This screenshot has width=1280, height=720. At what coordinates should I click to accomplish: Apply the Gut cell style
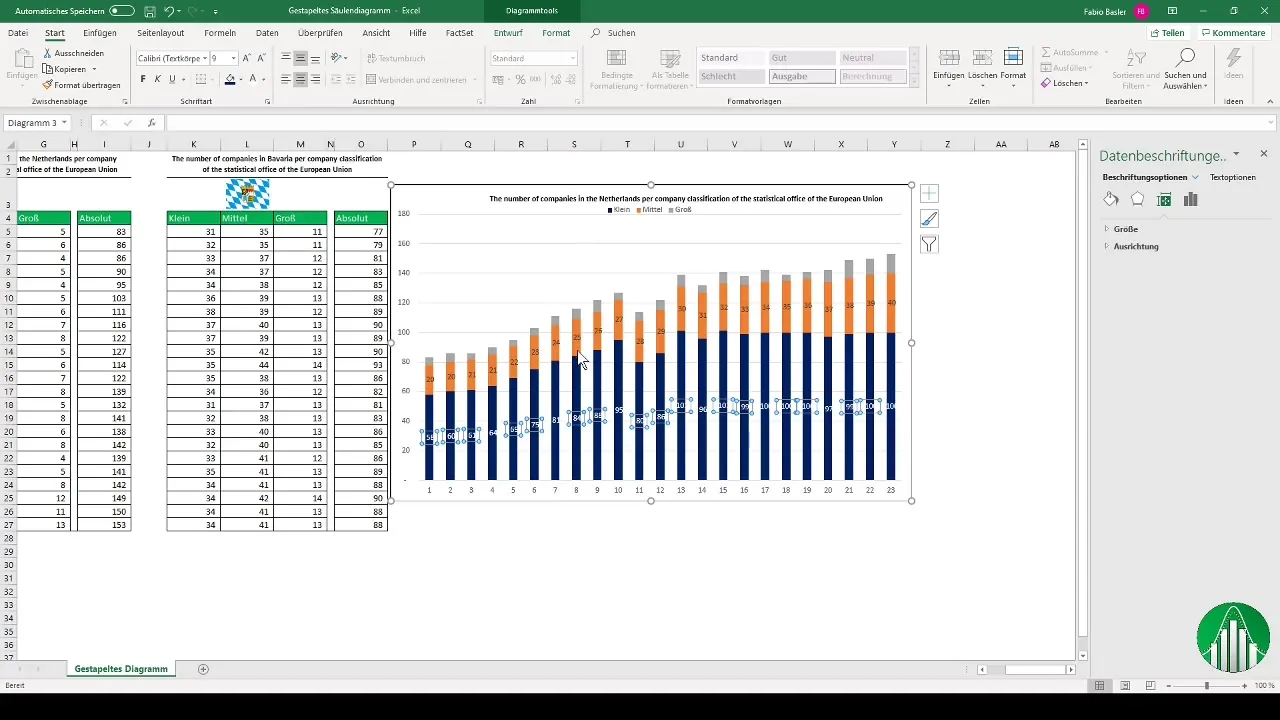click(801, 58)
